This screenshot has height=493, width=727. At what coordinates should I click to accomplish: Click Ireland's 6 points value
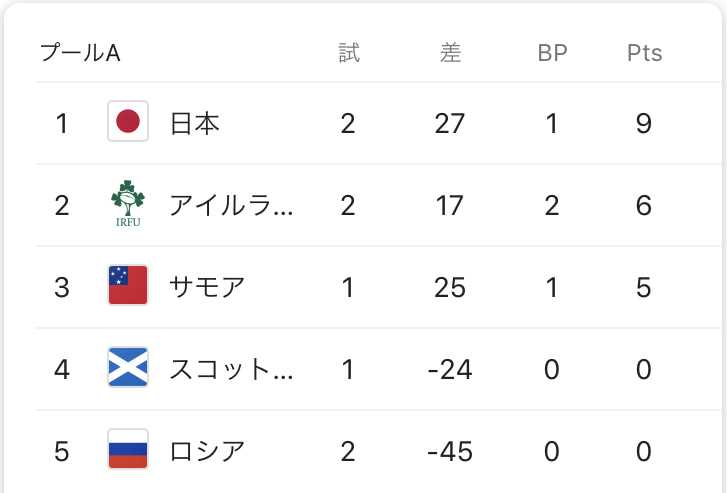pyautogui.click(x=644, y=205)
